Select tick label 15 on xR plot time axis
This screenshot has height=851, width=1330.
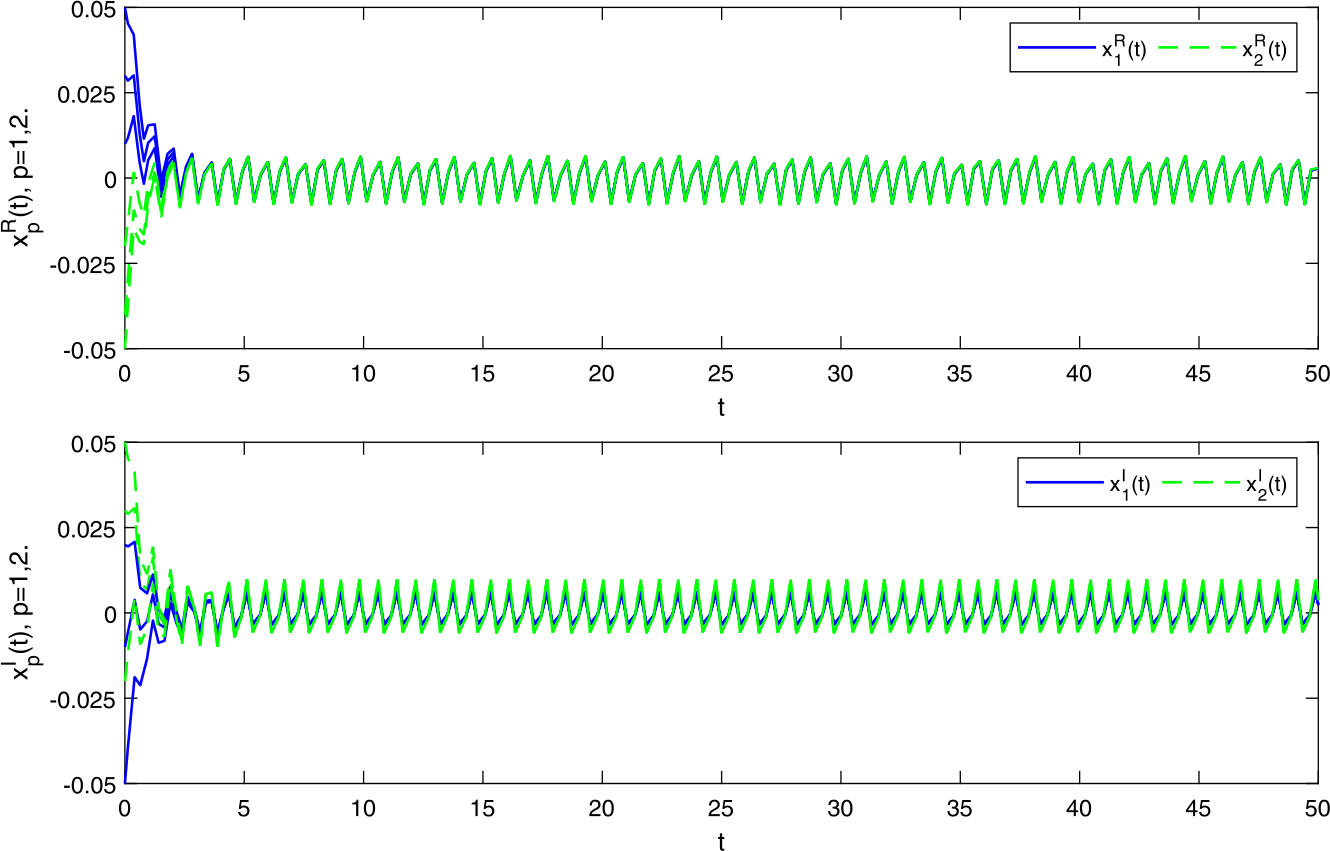pos(483,372)
